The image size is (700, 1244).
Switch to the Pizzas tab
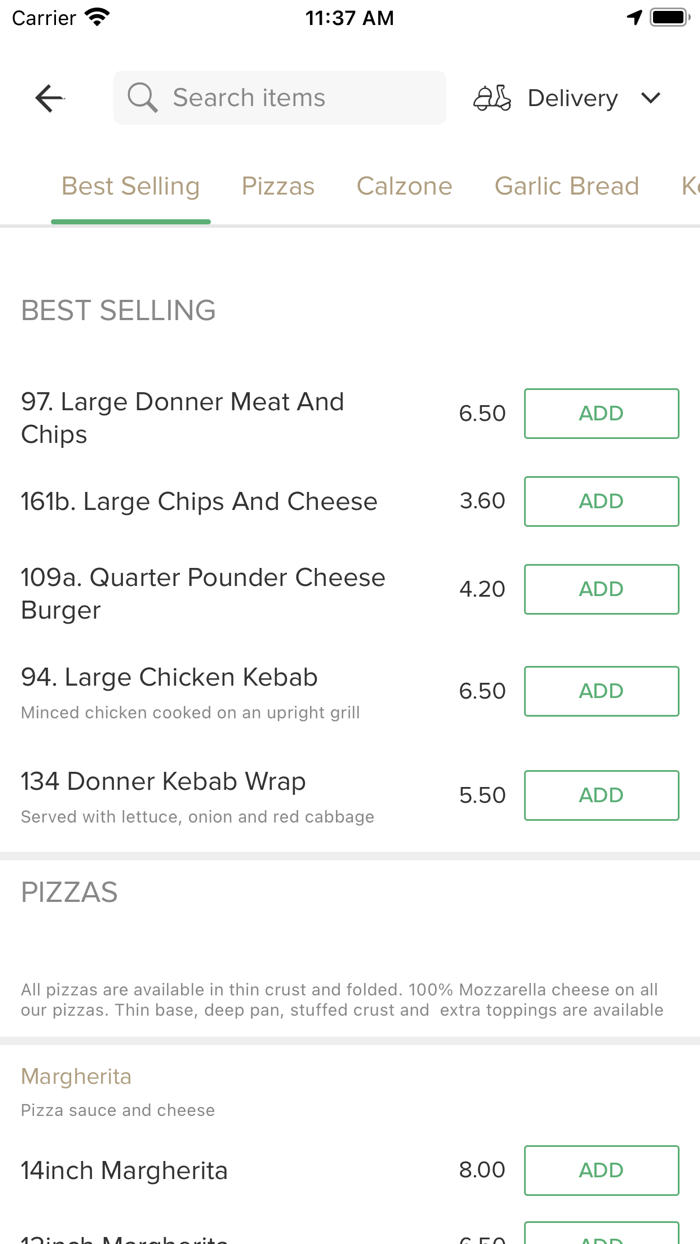click(278, 185)
